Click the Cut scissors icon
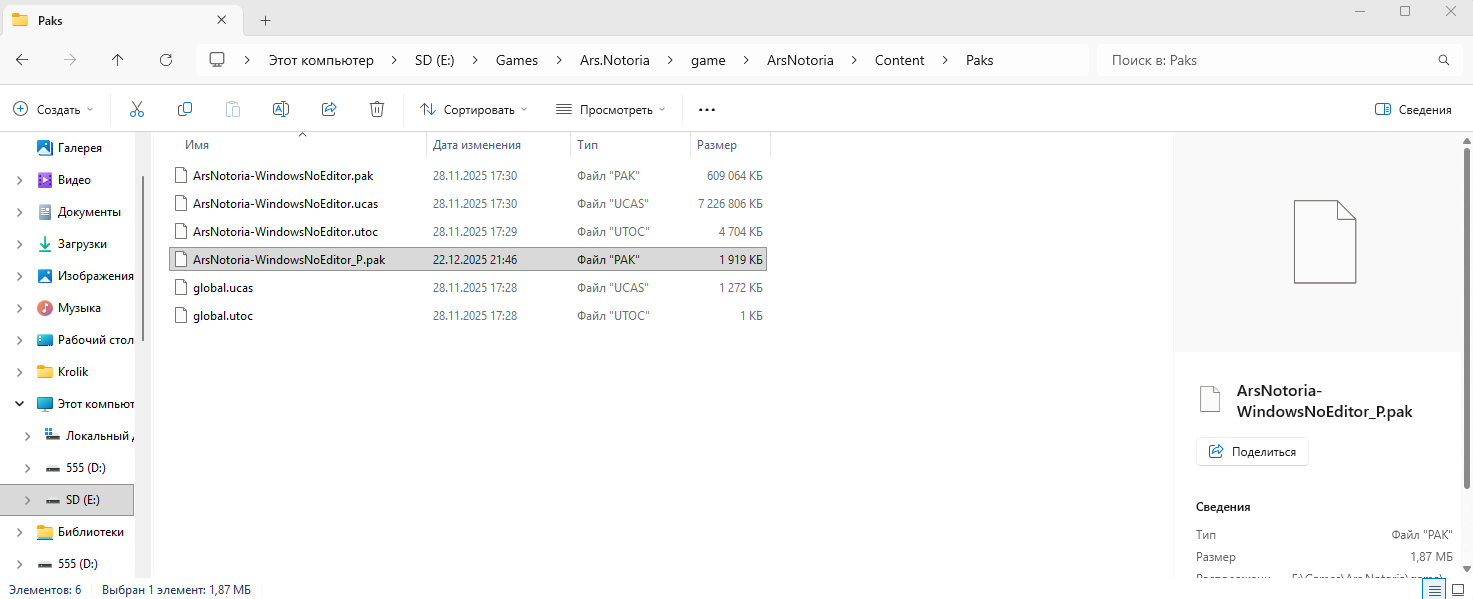 pos(137,109)
